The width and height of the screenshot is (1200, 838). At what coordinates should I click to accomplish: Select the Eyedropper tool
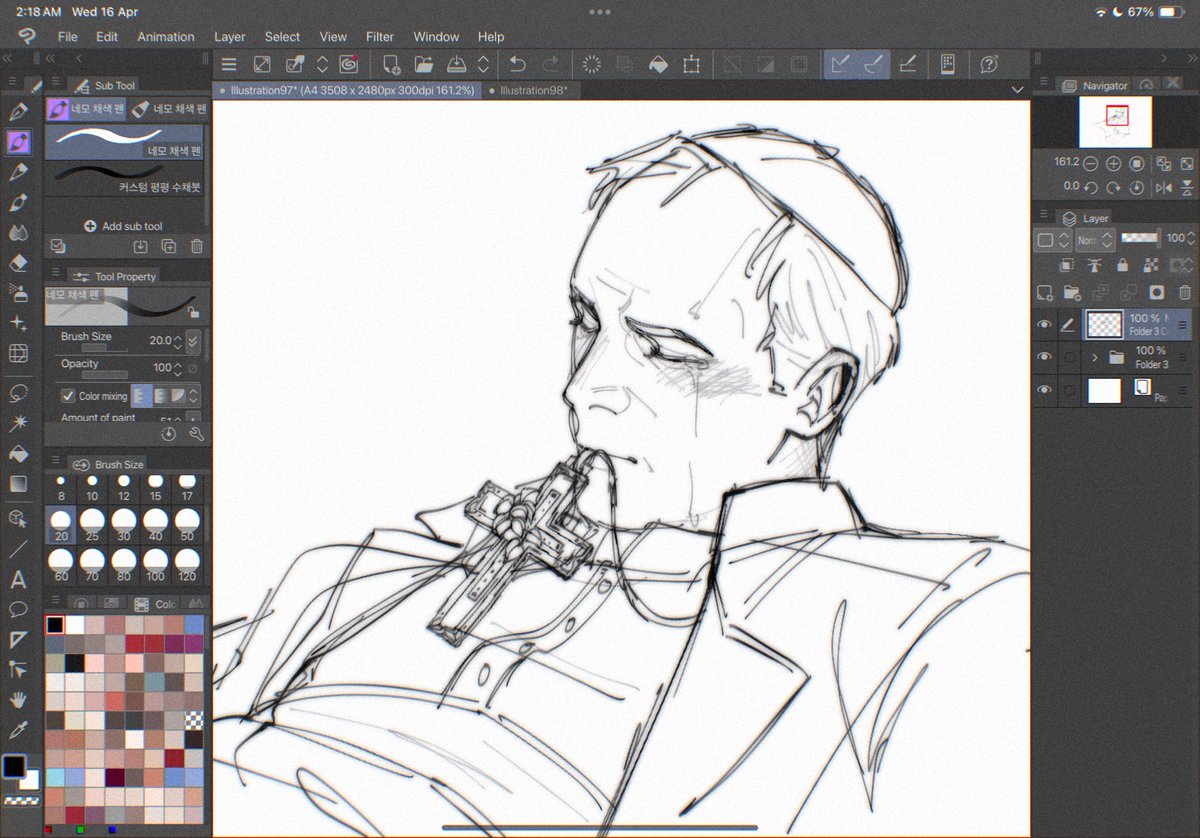(18, 729)
